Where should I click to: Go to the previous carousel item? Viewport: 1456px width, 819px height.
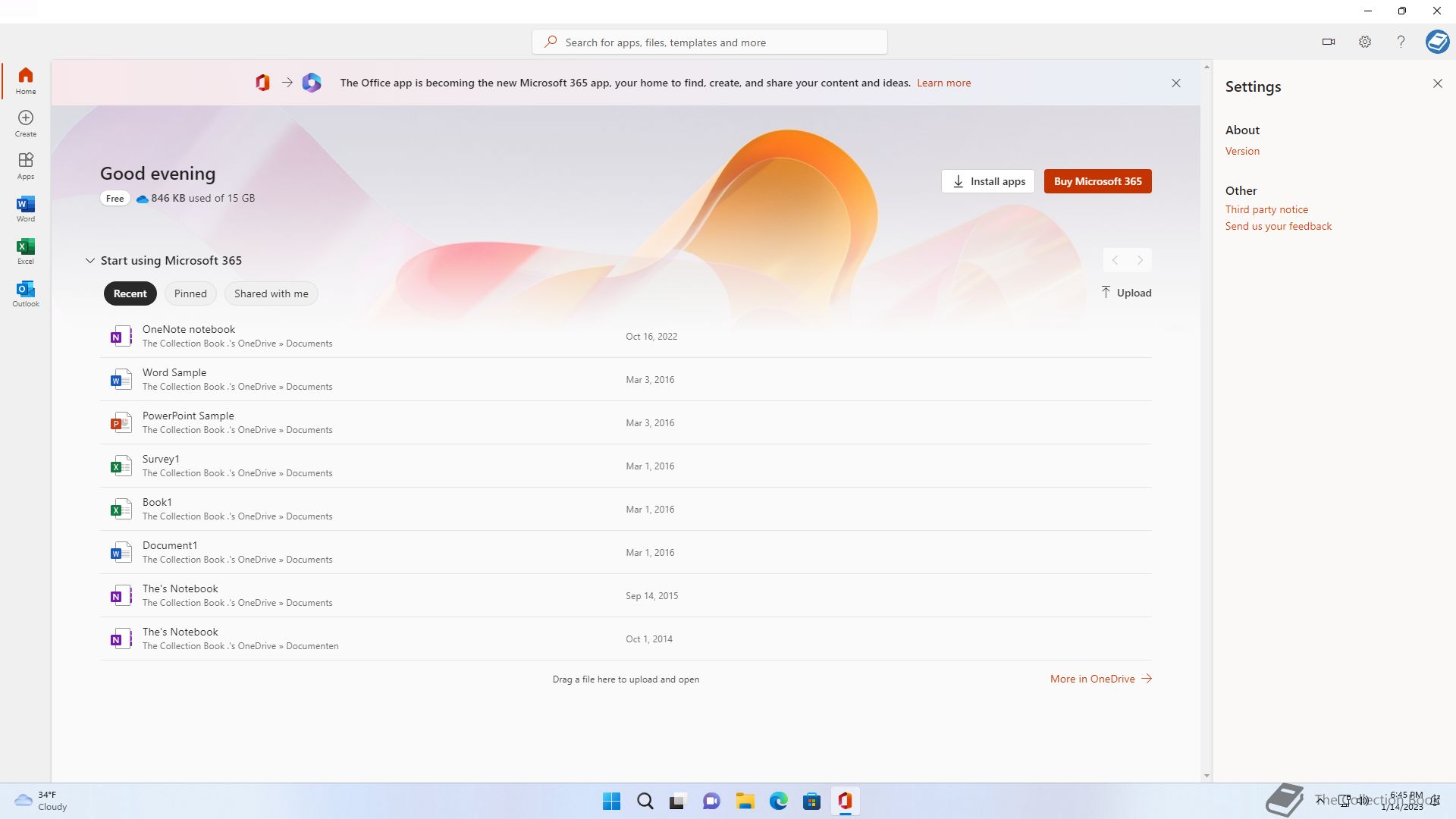(1115, 260)
